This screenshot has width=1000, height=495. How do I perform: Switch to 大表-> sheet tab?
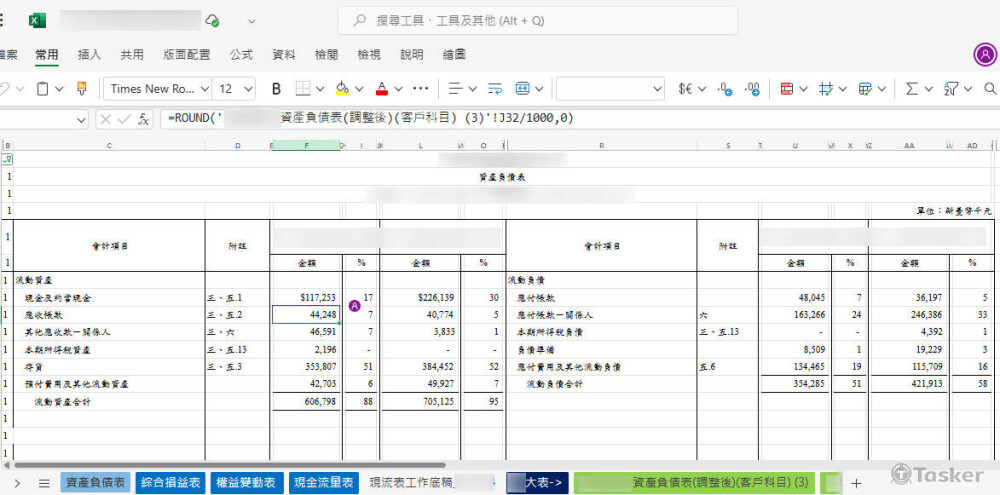click(537, 482)
